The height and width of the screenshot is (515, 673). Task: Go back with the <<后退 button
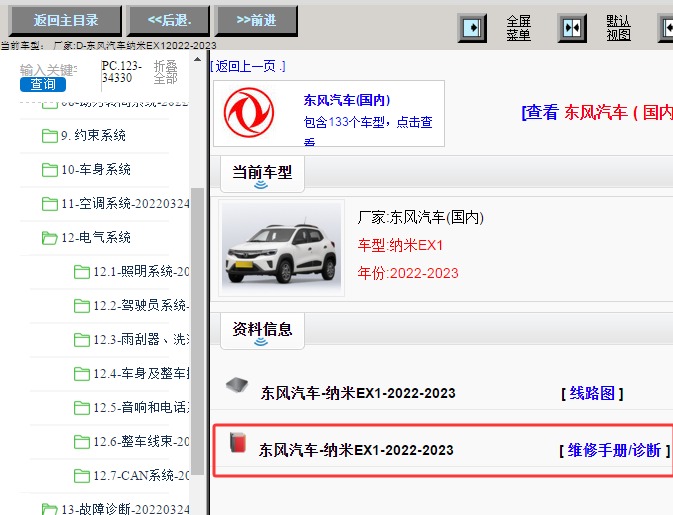pyautogui.click(x=169, y=21)
